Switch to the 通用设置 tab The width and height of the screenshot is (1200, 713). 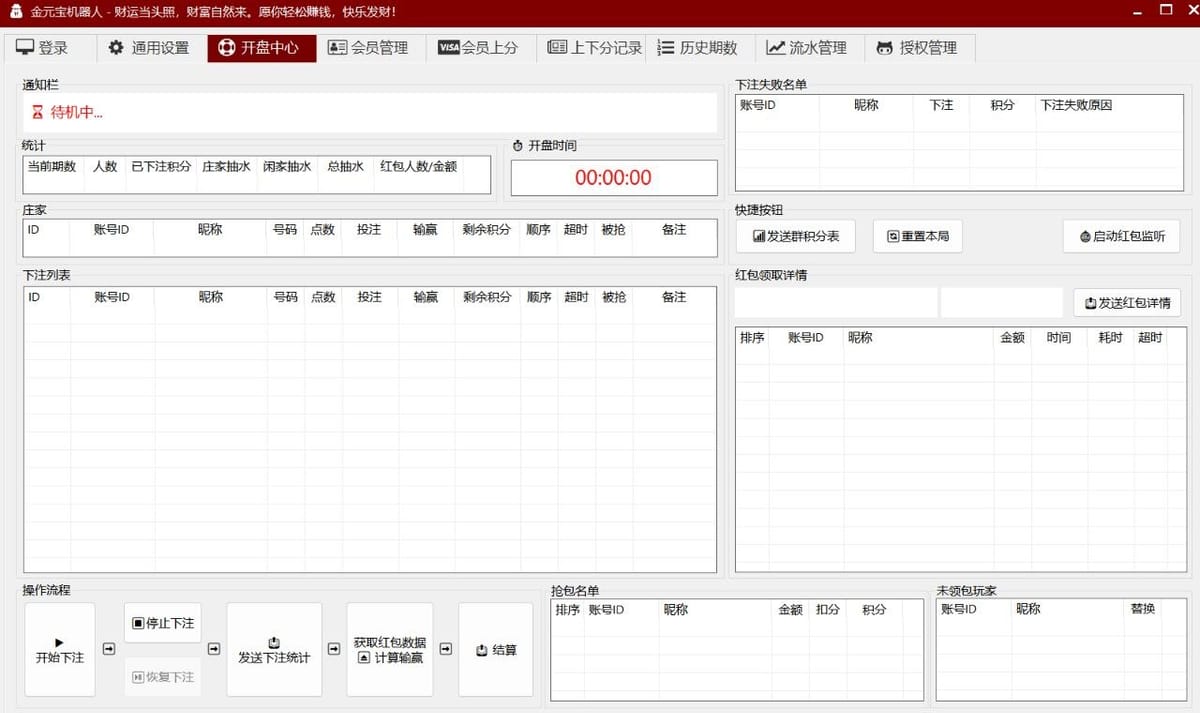coord(148,48)
